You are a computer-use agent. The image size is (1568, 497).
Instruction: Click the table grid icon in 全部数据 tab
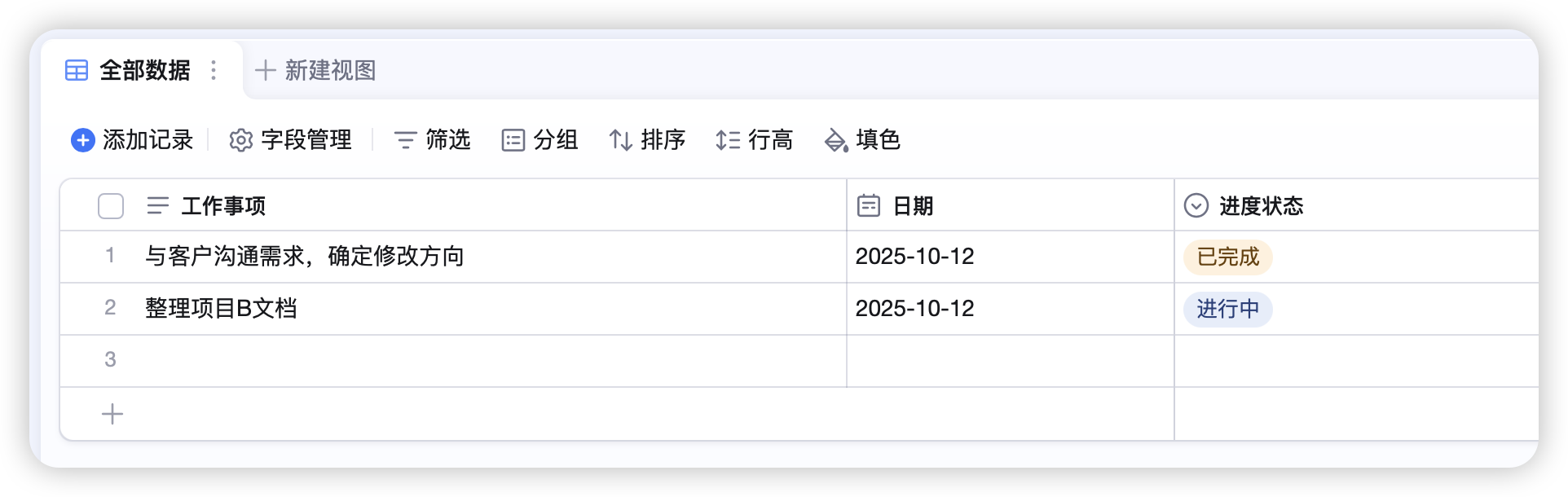77,71
